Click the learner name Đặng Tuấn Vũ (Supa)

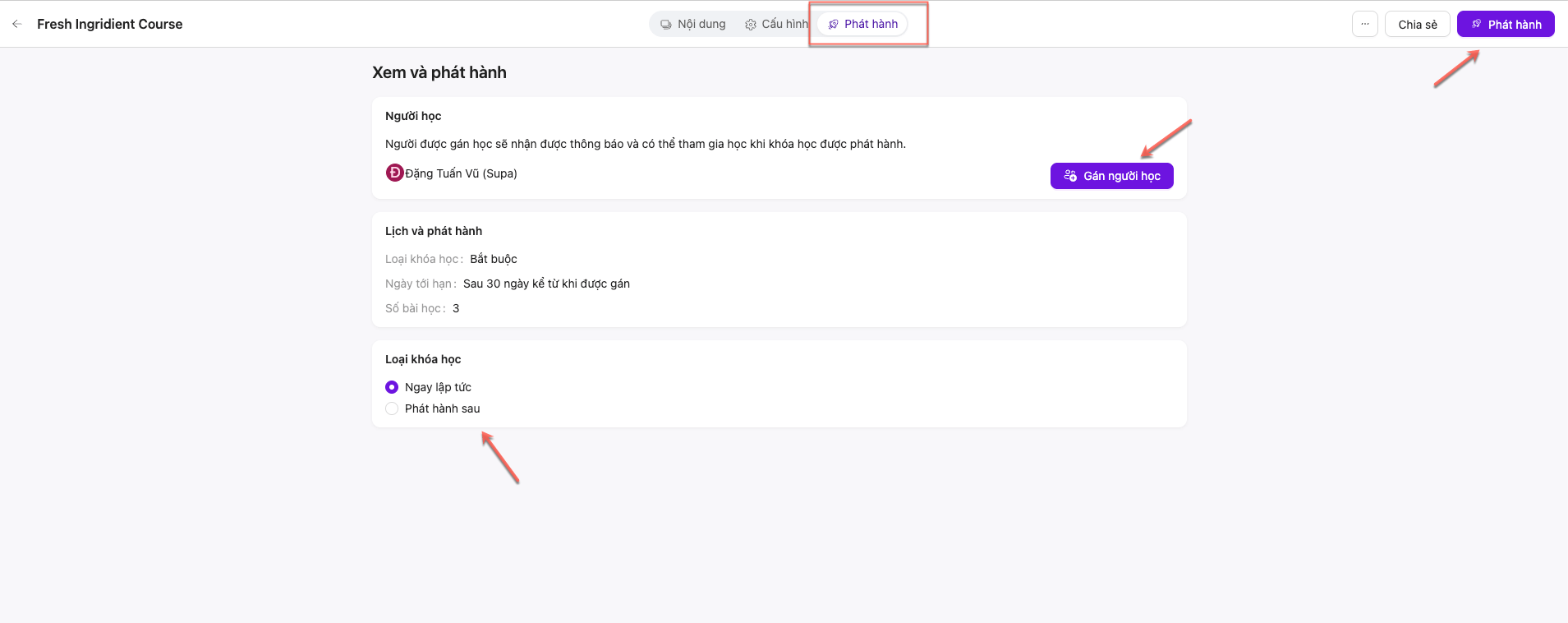pos(461,173)
